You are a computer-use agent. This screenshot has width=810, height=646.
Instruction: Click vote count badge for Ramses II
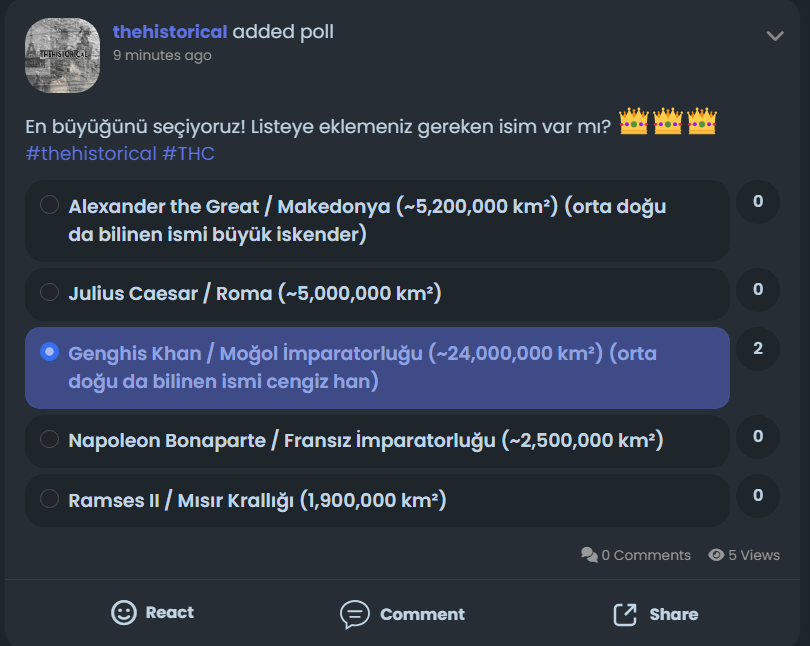pyautogui.click(x=758, y=496)
